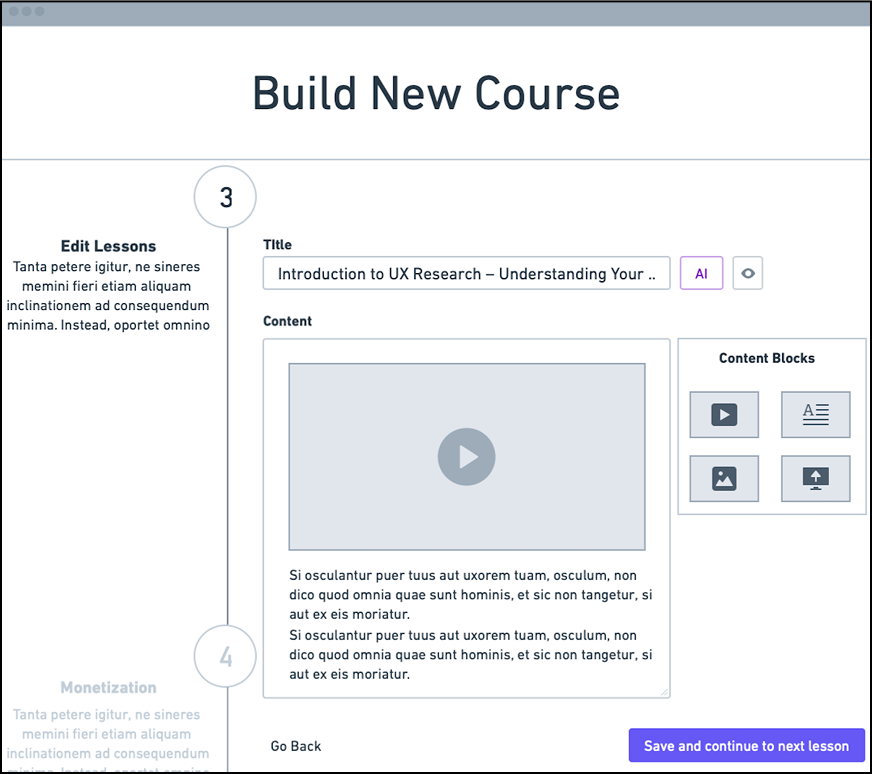
Task: Select the step 3 circle marker
Action: (x=225, y=197)
